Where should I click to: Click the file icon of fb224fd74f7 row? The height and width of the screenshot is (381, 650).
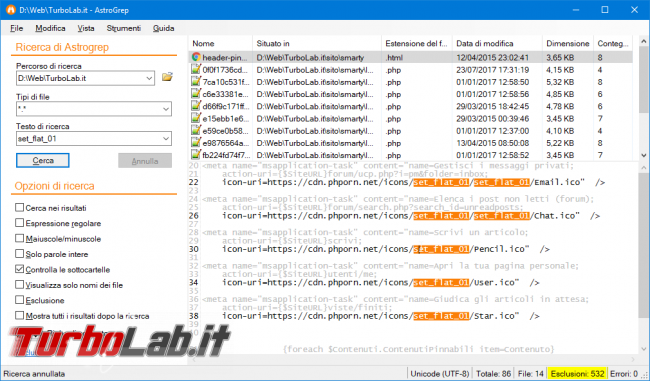coord(196,155)
